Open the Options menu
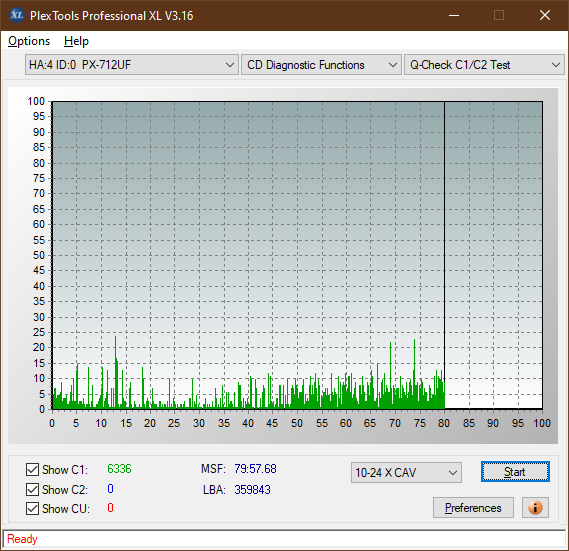The height and width of the screenshot is (551, 569). click(29, 41)
